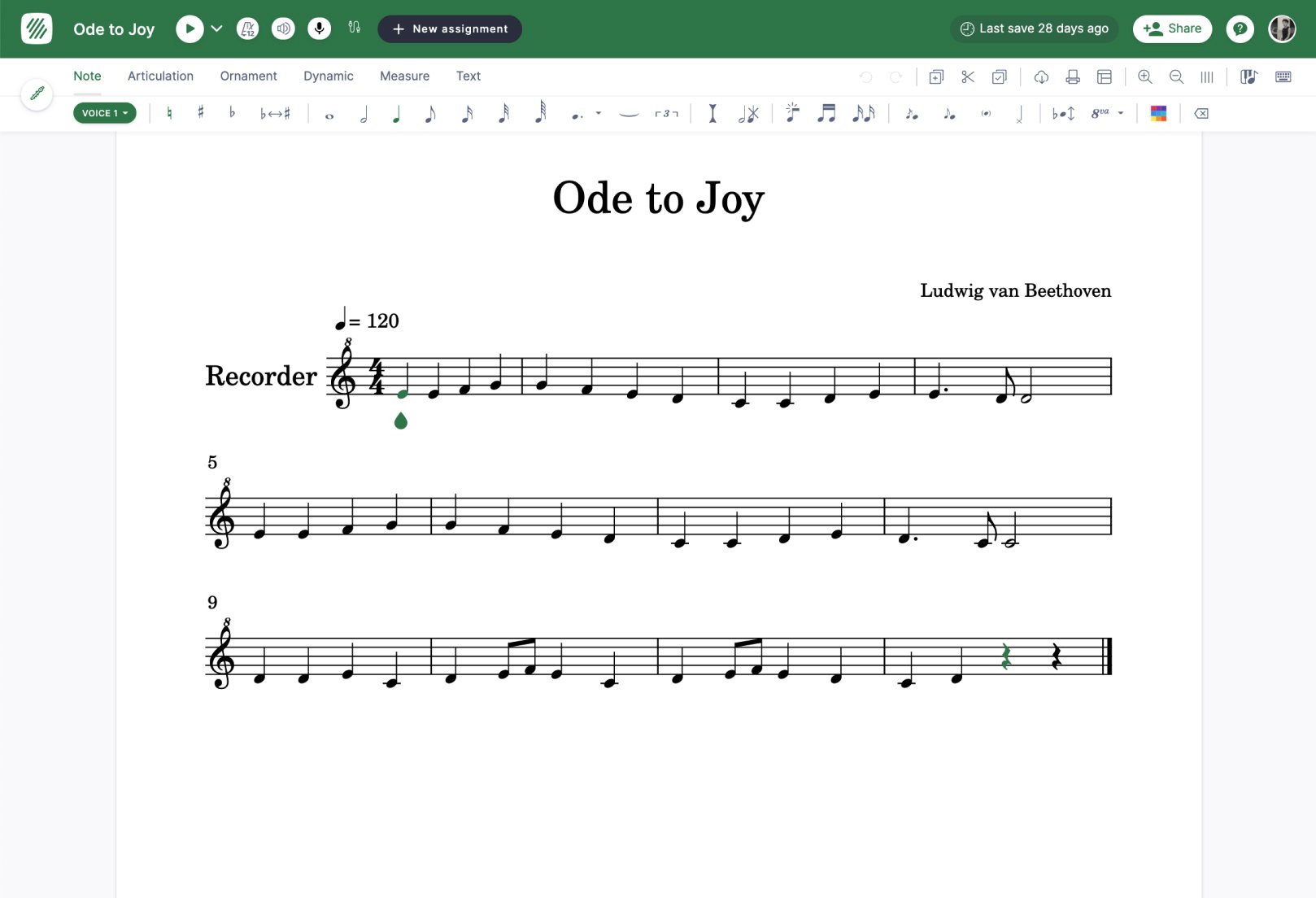This screenshot has width=1316, height=898.
Task: View Last save 28 days ago history
Action: (x=1034, y=29)
